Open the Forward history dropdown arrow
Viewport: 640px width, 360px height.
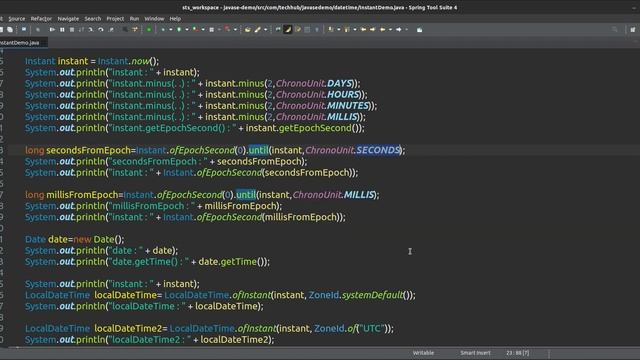(407, 29)
